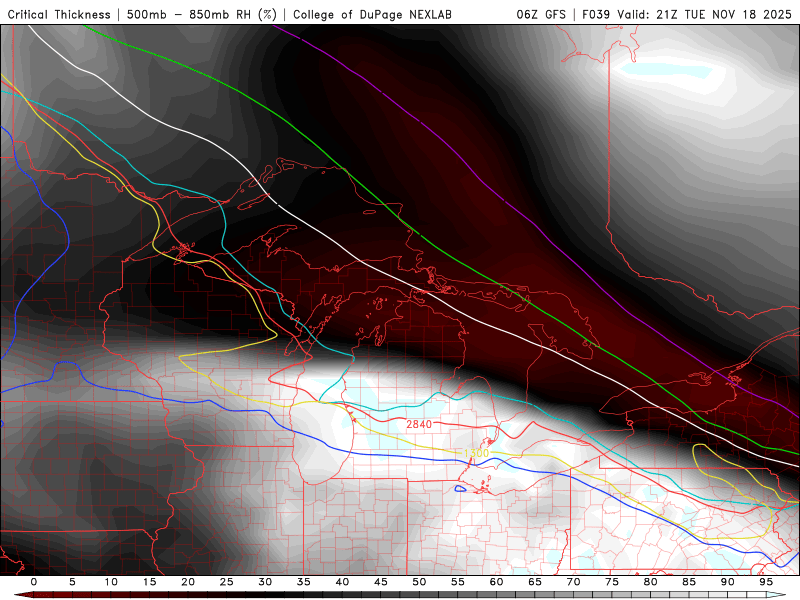Click the "40" colorbar scale label

coord(342,582)
